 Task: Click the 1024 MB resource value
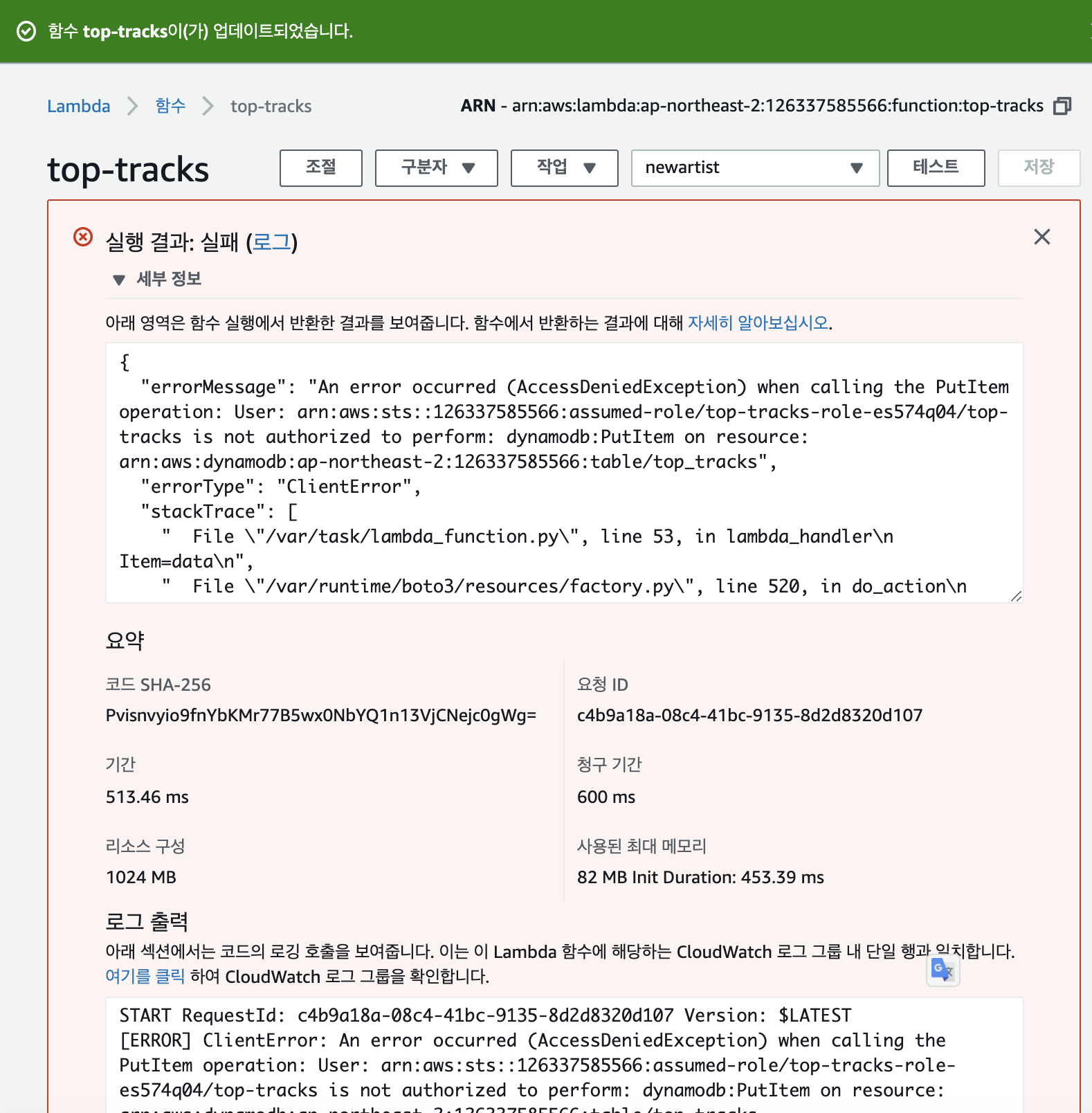tap(141, 878)
